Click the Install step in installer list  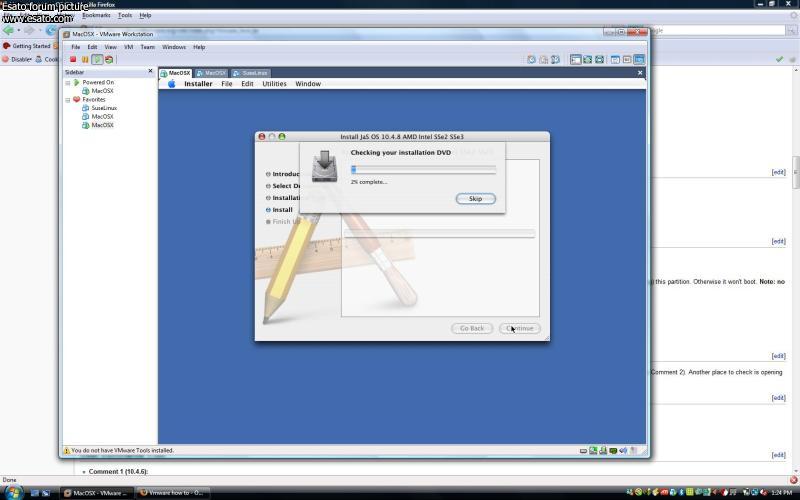(x=282, y=210)
